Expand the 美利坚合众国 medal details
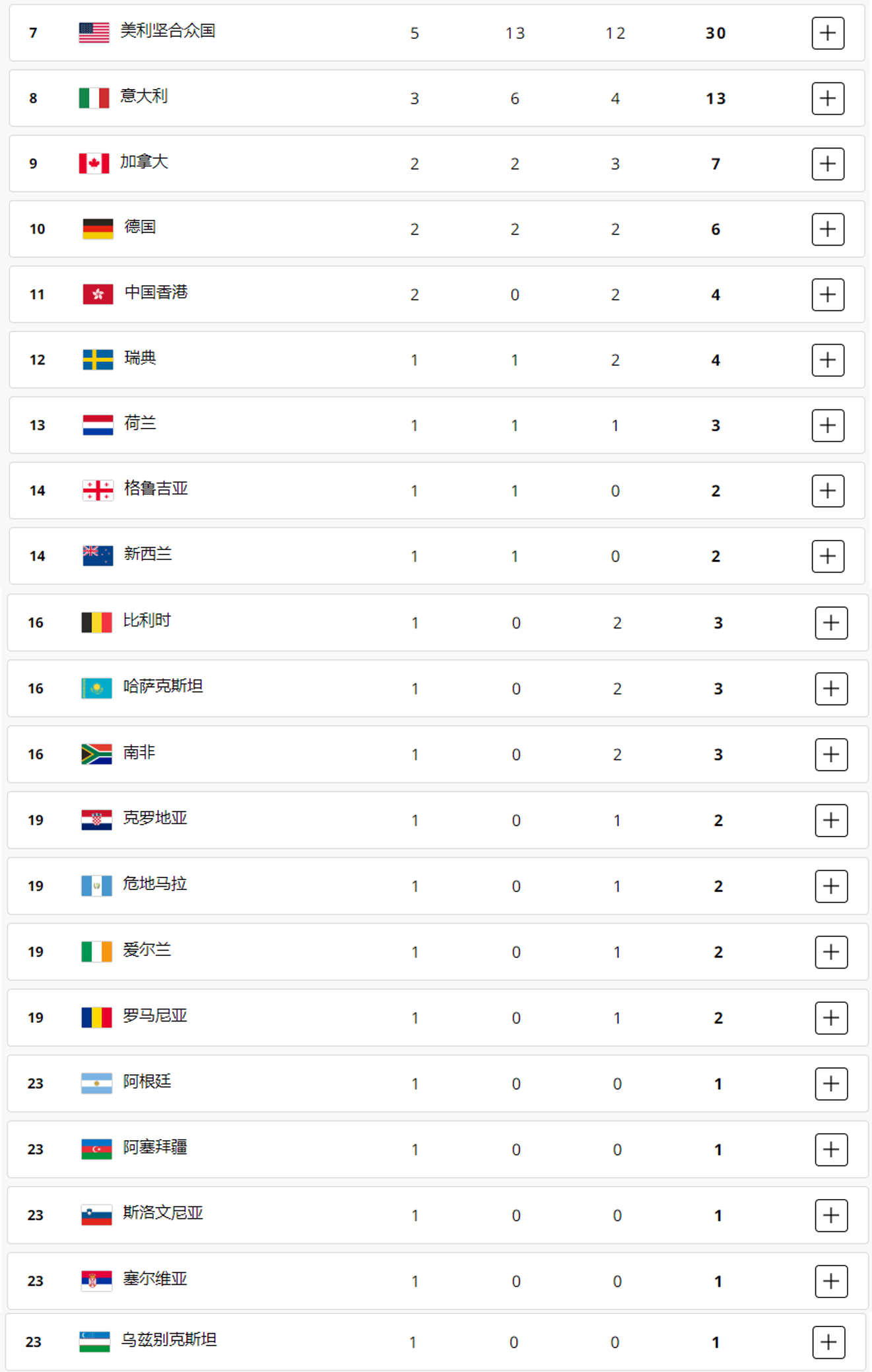 click(828, 33)
